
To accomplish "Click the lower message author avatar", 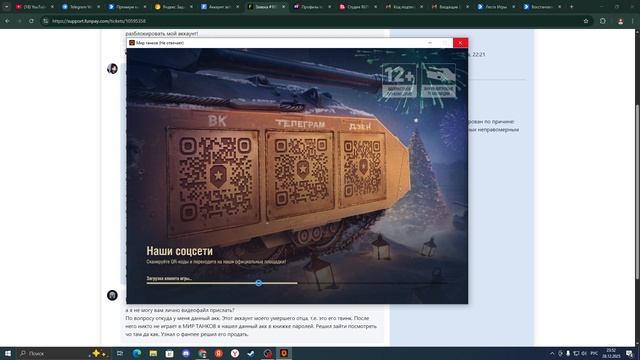I will click(112, 295).
